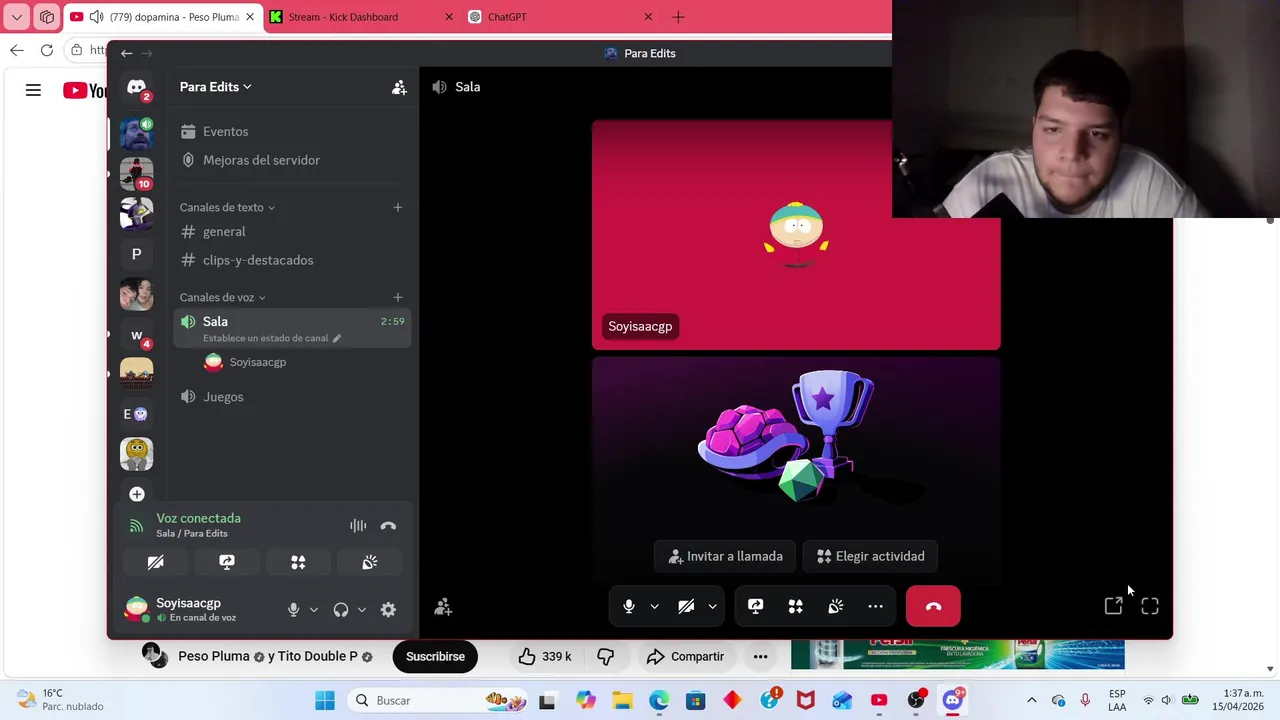This screenshot has height=720, width=1280.
Task: Open user settings gear icon
Action: pyautogui.click(x=388, y=609)
